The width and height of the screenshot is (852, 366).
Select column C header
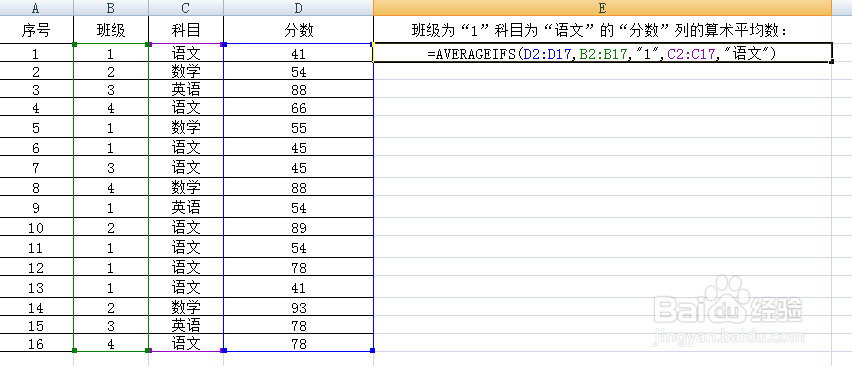tap(186, 8)
